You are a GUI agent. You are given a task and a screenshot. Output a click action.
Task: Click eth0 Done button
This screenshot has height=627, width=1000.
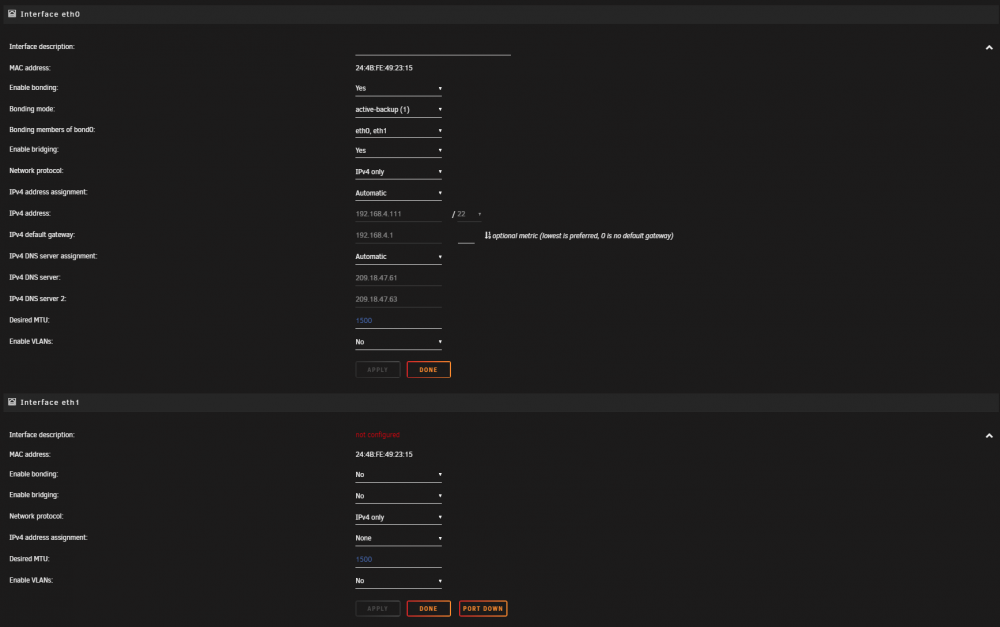[x=429, y=370]
